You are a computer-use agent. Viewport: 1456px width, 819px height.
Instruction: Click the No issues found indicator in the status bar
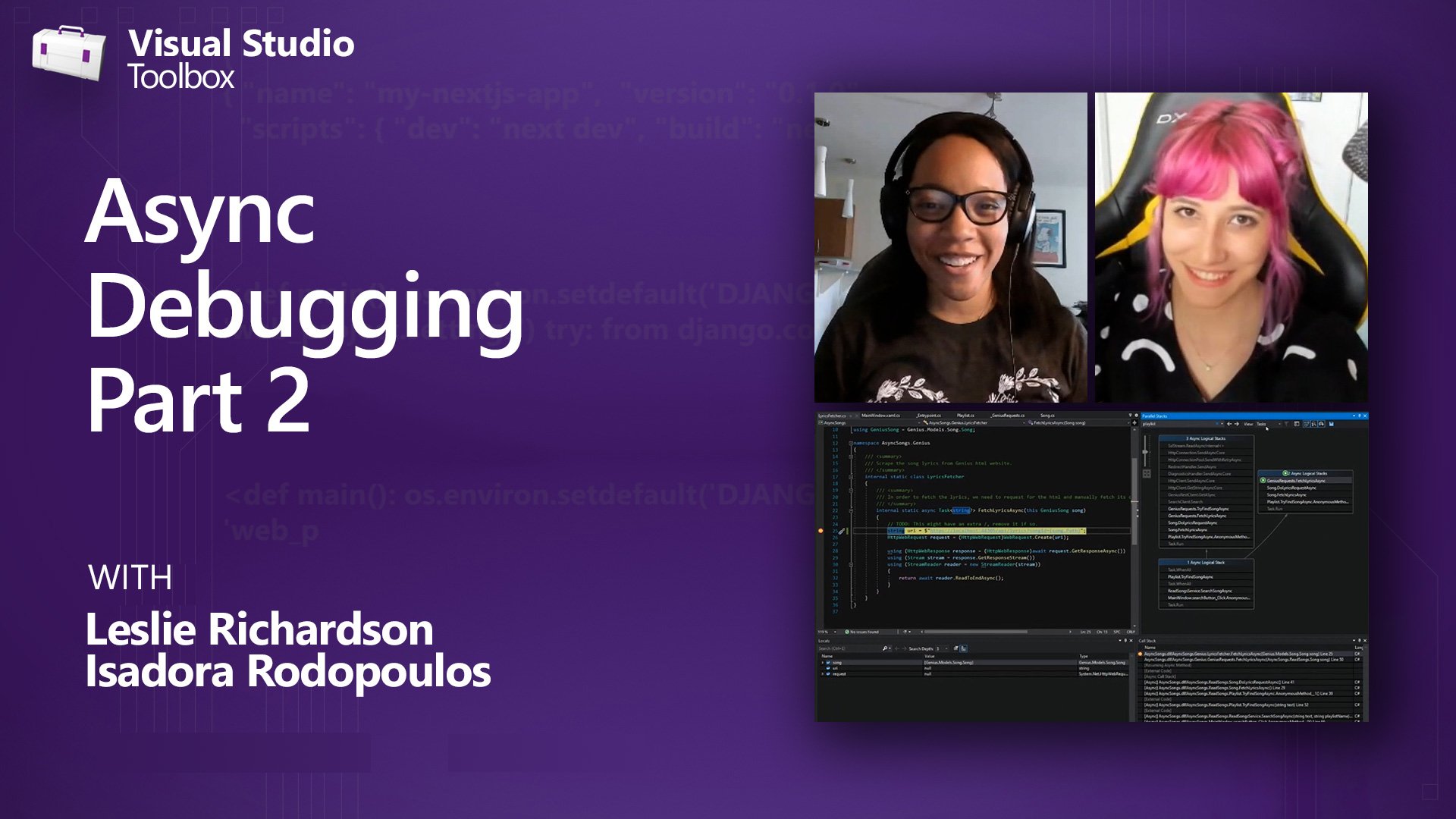[x=863, y=632]
